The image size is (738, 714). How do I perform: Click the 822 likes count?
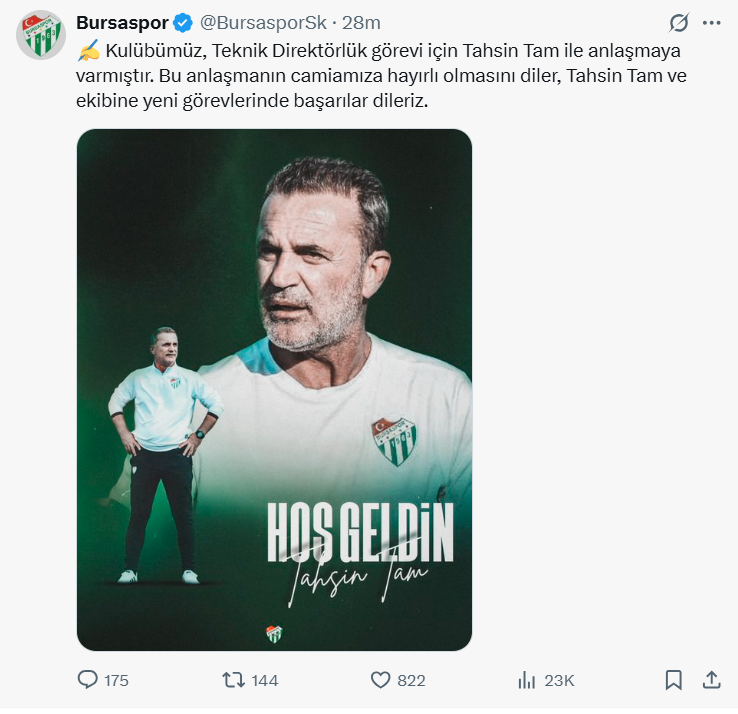coord(411,681)
